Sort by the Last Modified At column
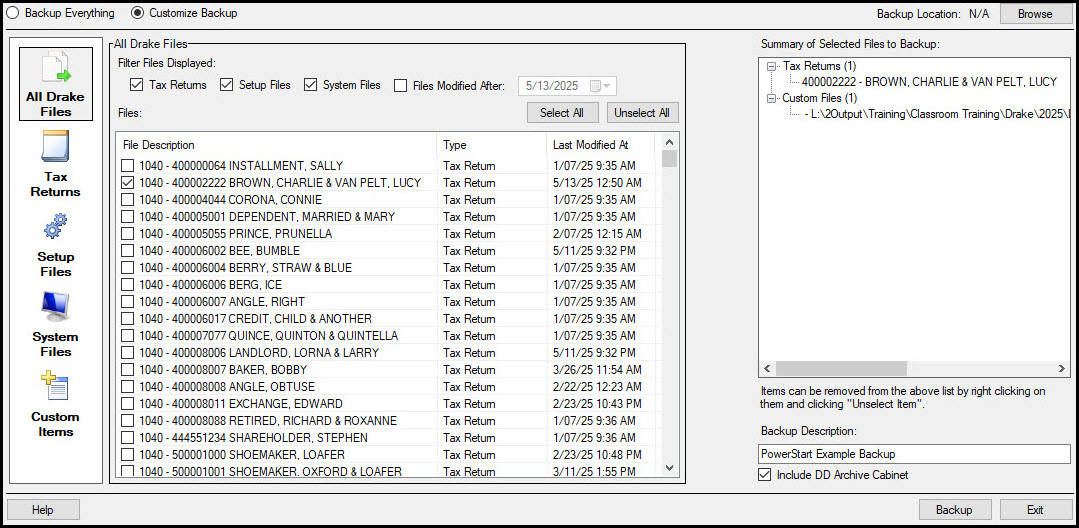This screenshot has width=1079, height=528. (x=601, y=145)
